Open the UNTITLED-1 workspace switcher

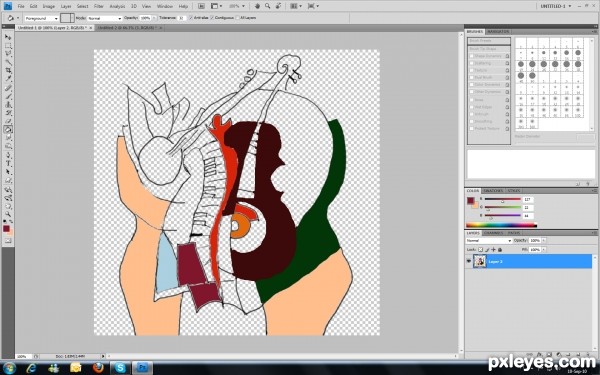tap(556, 6)
